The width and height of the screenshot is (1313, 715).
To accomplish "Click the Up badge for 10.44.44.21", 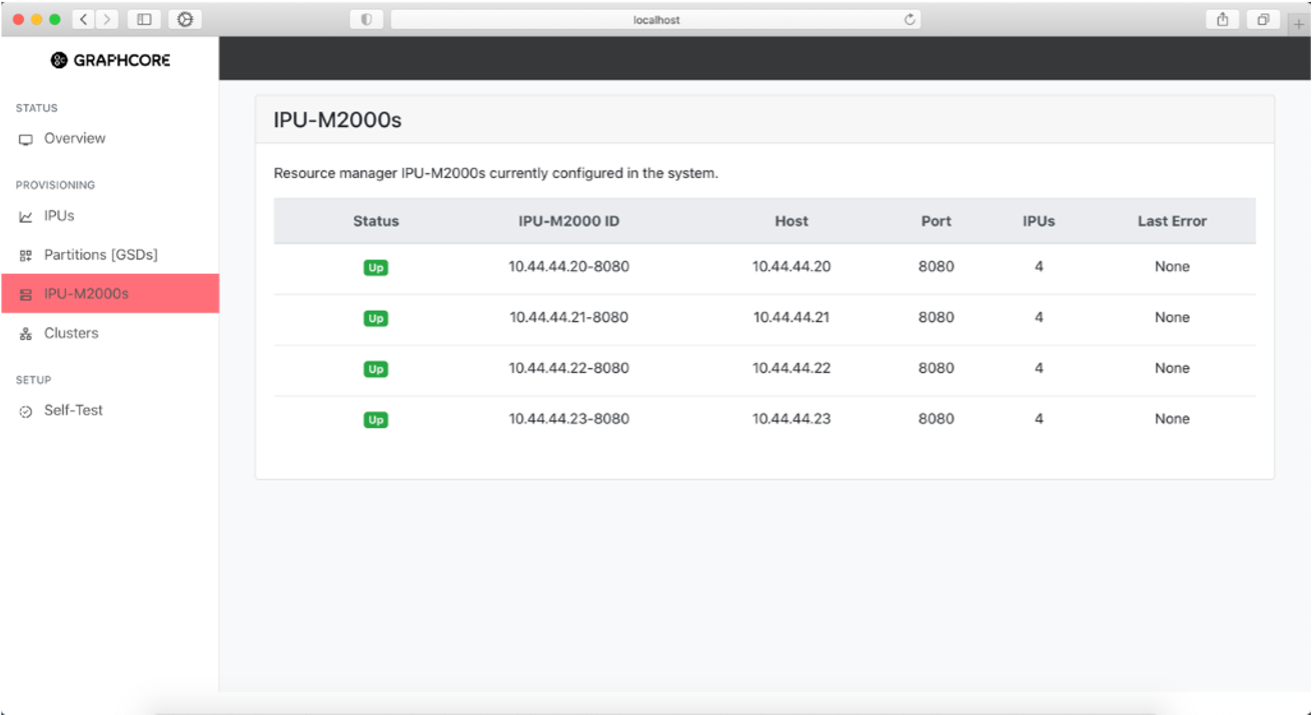I will [376, 319].
